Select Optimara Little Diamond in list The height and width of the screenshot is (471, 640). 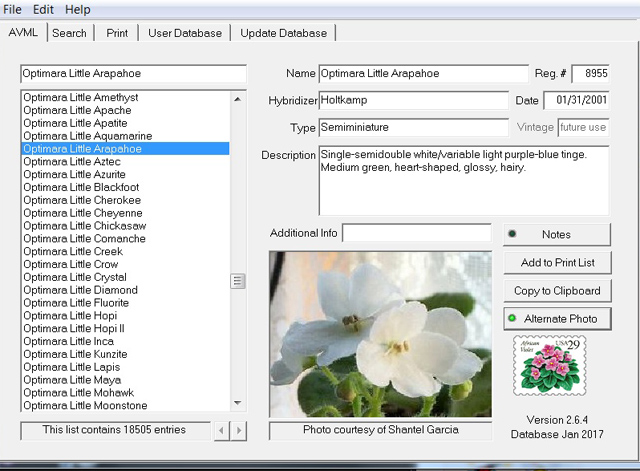(125, 290)
